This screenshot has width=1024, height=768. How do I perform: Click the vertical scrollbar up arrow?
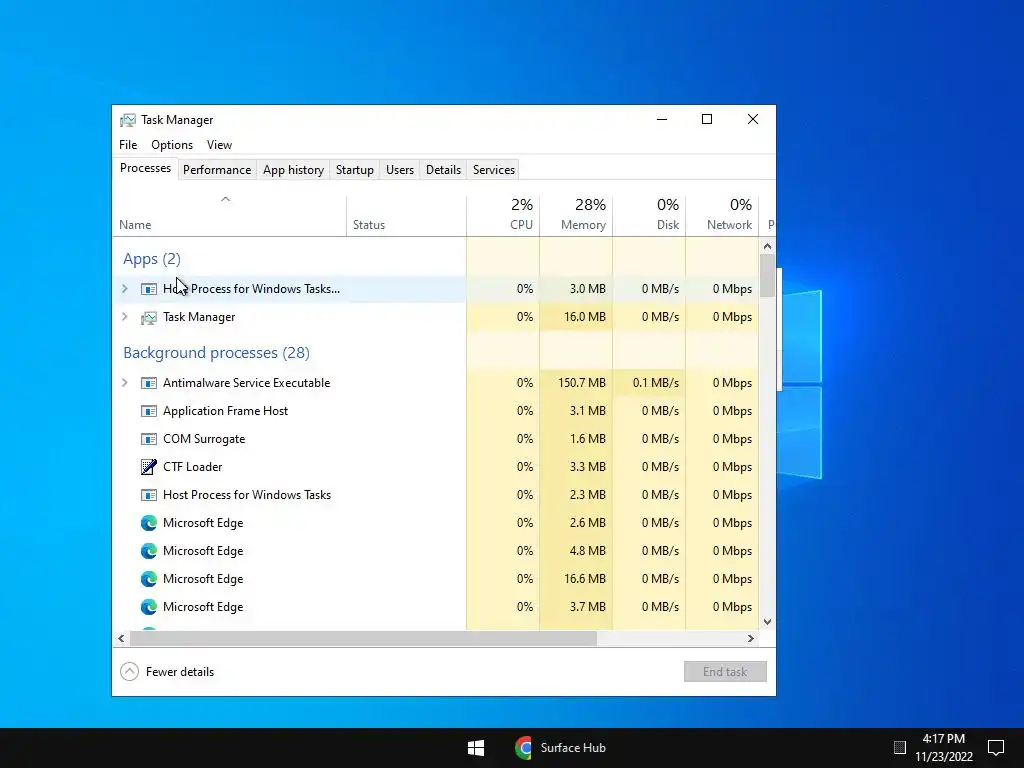coord(767,246)
